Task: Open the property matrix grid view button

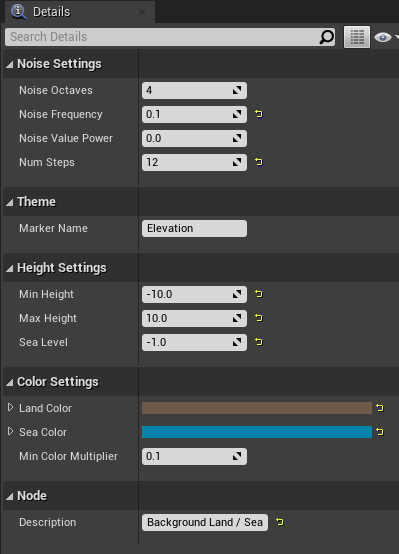Action: pos(357,37)
